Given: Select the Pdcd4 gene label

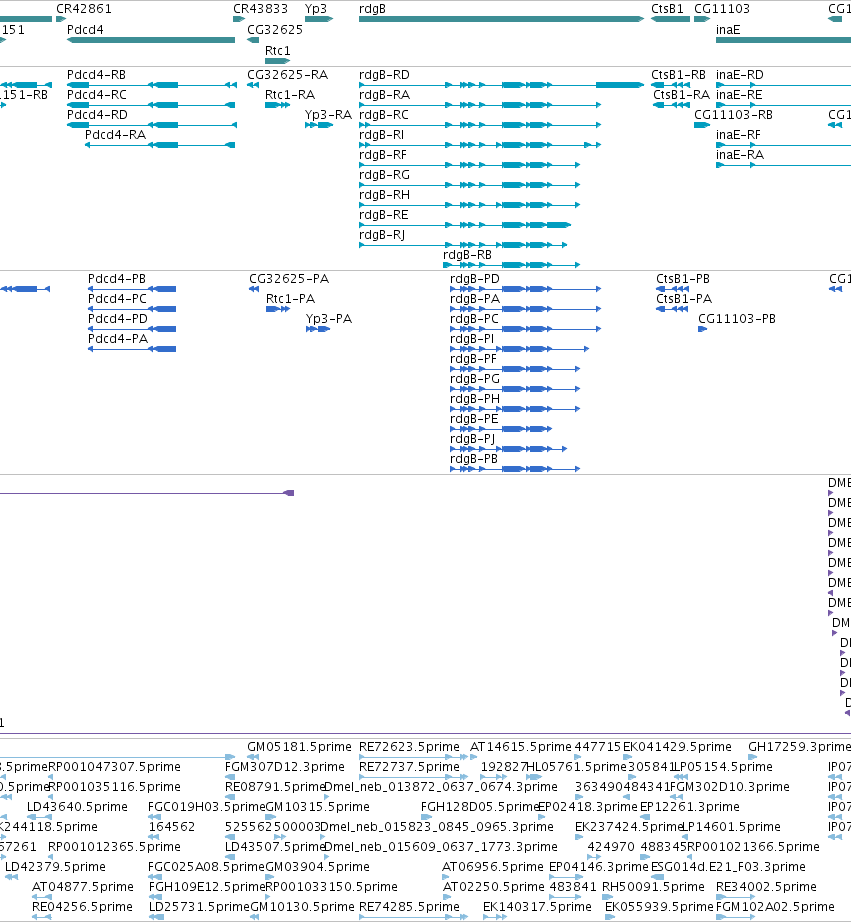Looking at the screenshot, I should point(85,29).
